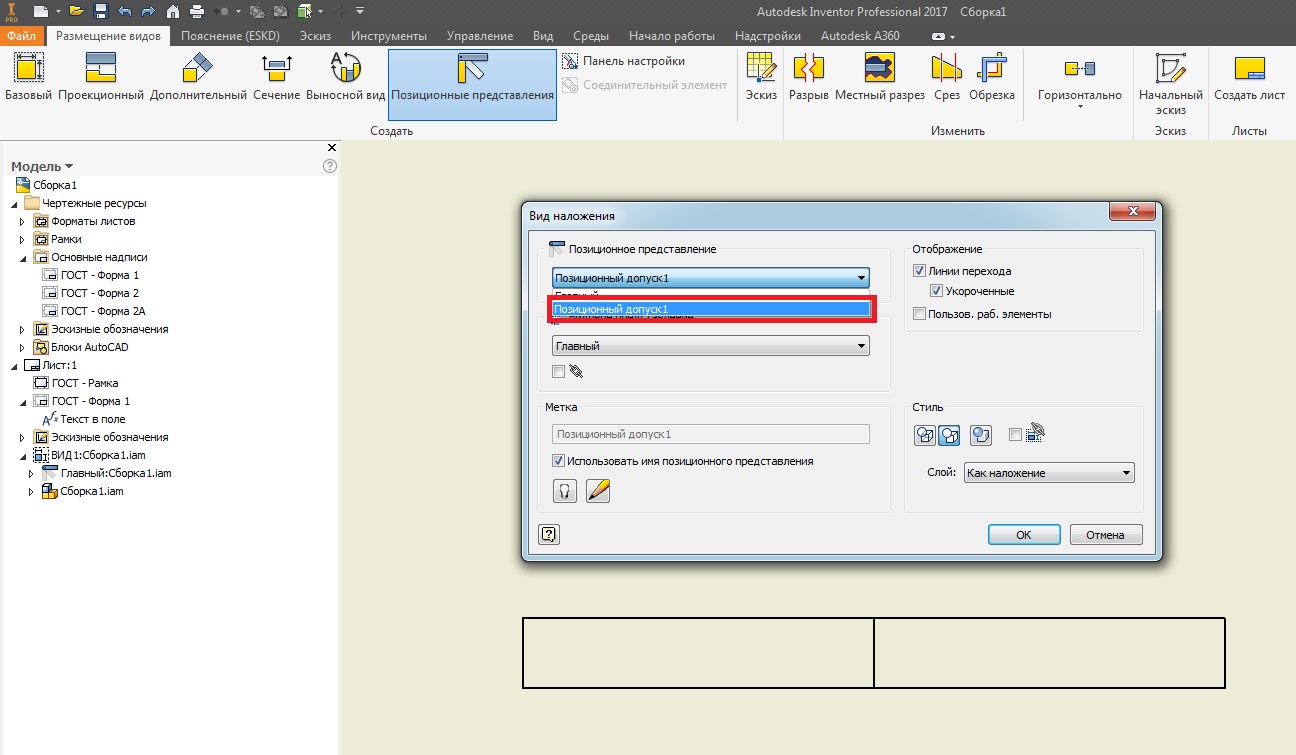This screenshot has width=1296, height=755.
Task: Open the Файл menu
Action: (x=22, y=36)
